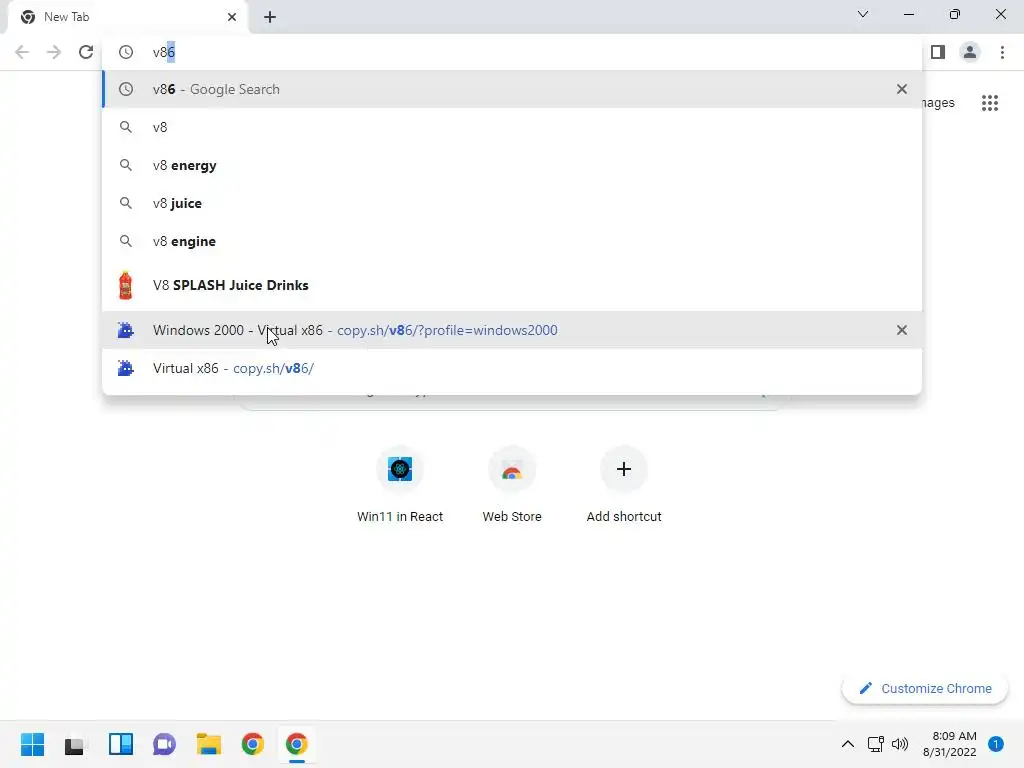
Task: Reload the page with the refresh icon
Action: 86,52
